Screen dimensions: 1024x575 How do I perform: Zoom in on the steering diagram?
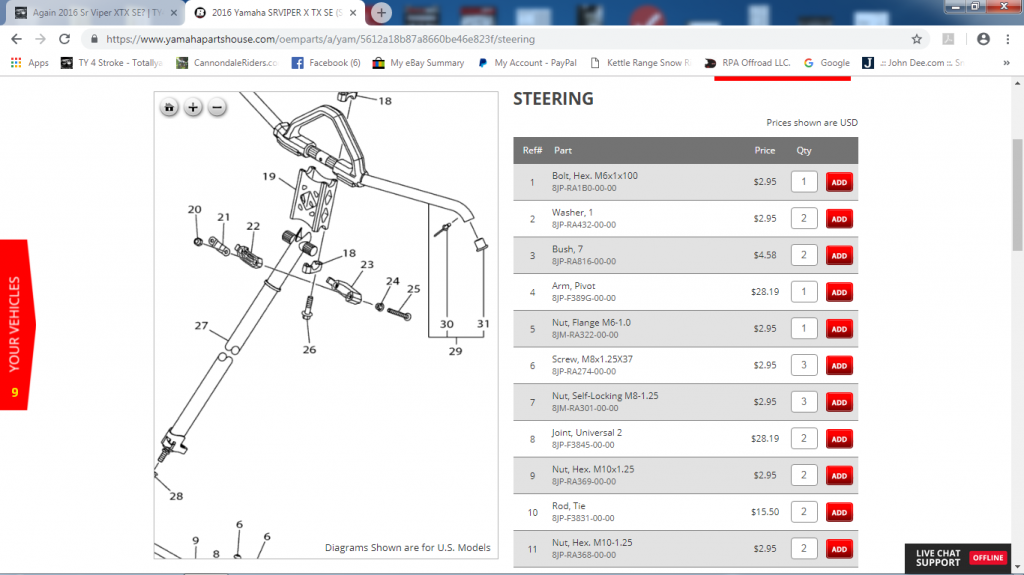point(193,107)
